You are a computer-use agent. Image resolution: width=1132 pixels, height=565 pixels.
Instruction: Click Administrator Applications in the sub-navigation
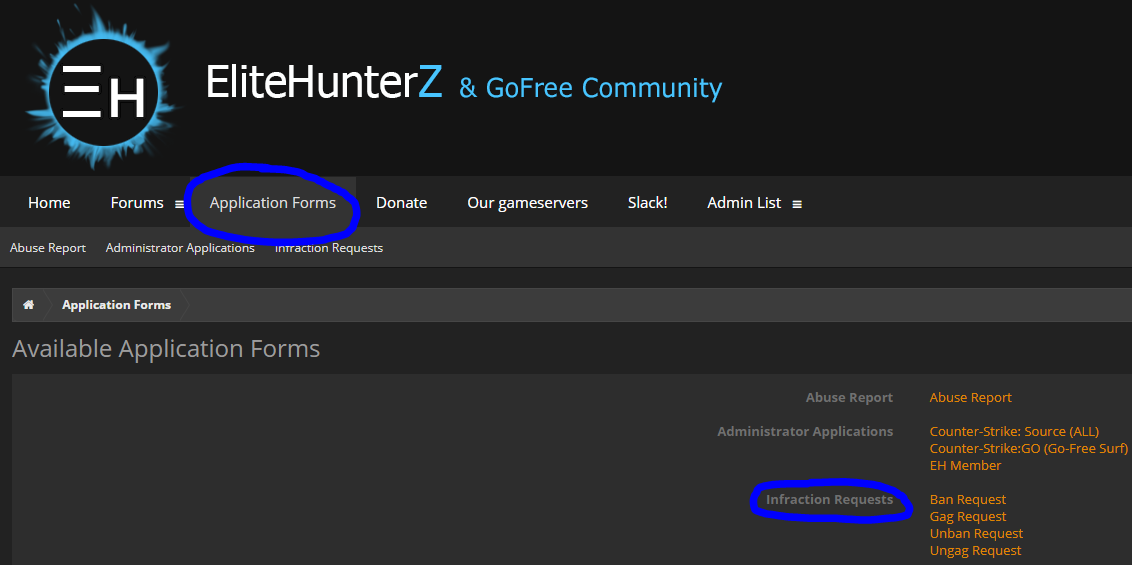pyautogui.click(x=180, y=248)
